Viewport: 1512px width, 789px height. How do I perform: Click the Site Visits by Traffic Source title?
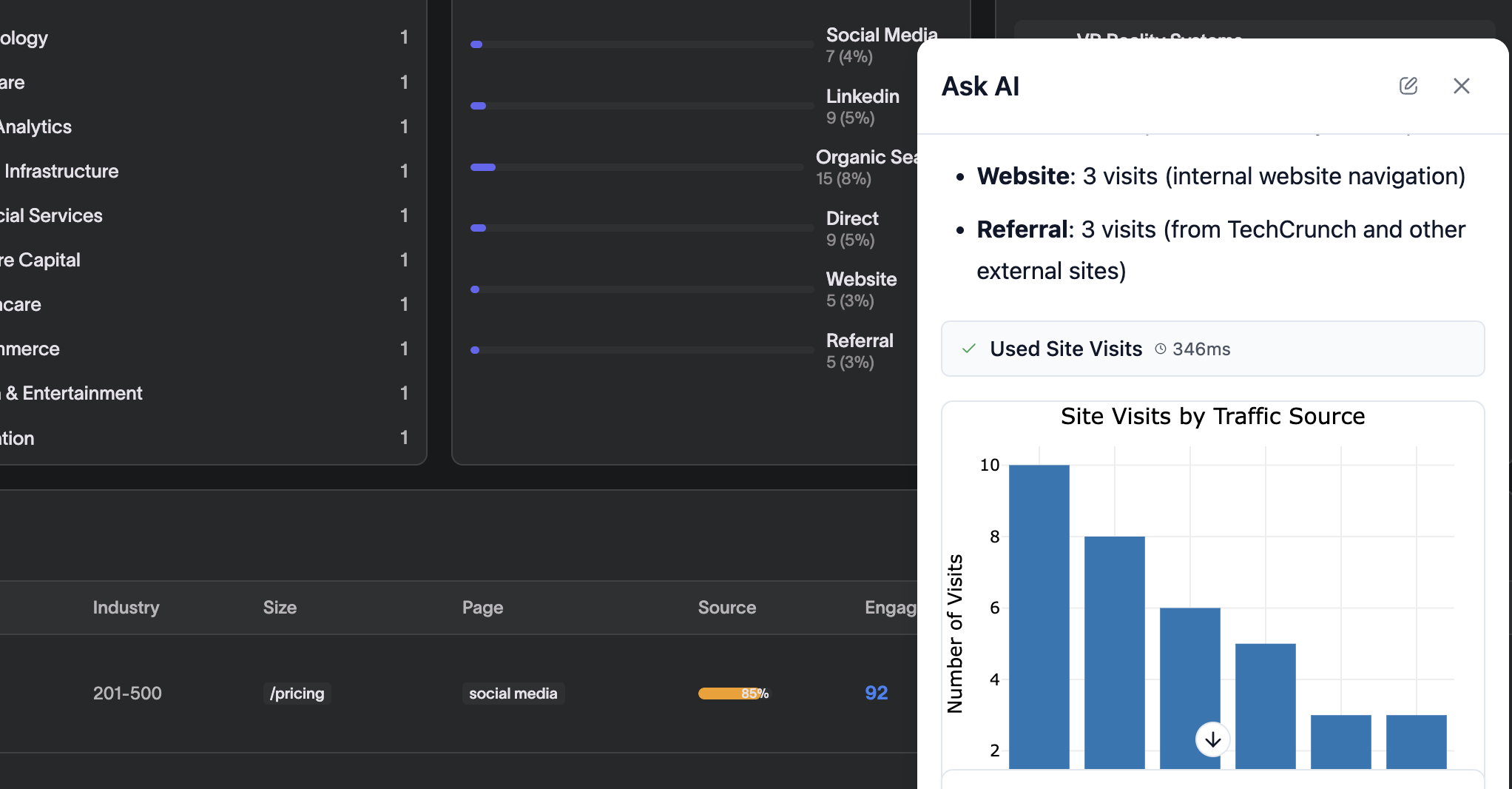1212,416
